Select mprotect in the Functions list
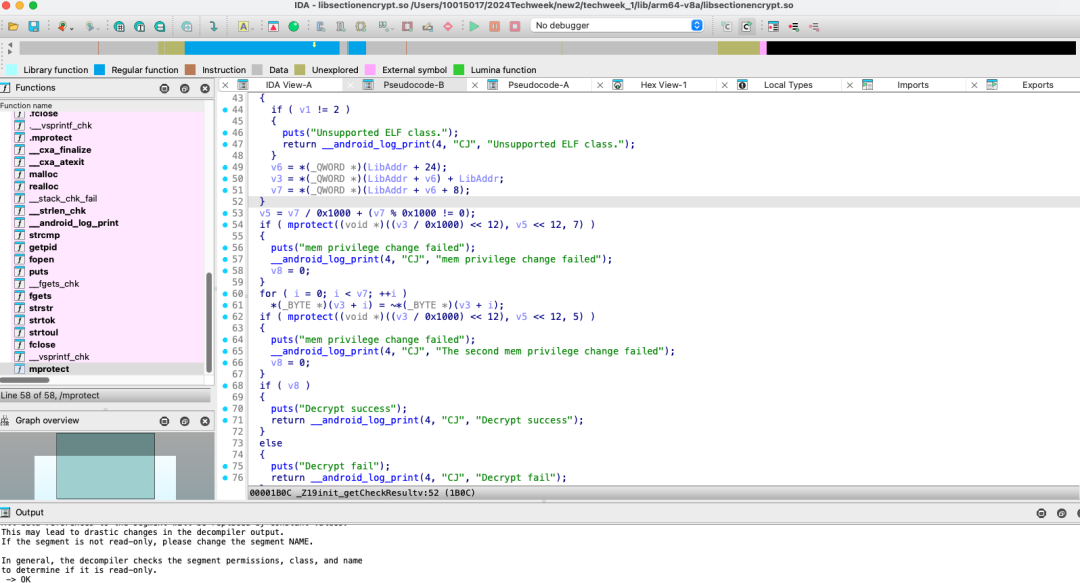This screenshot has height=583, width=1080. pyautogui.click(x=50, y=369)
